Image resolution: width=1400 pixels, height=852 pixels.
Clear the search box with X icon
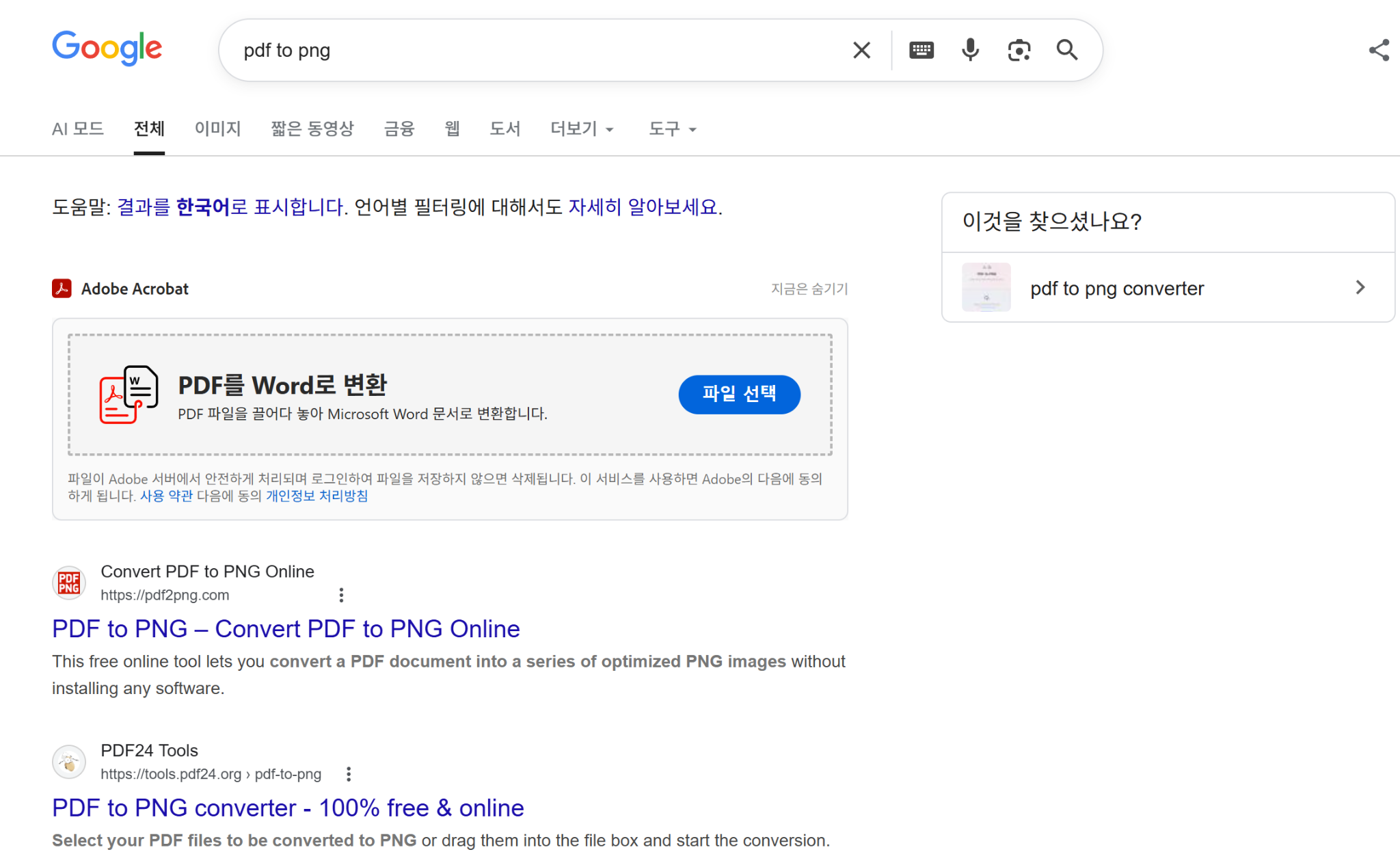(861, 50)
